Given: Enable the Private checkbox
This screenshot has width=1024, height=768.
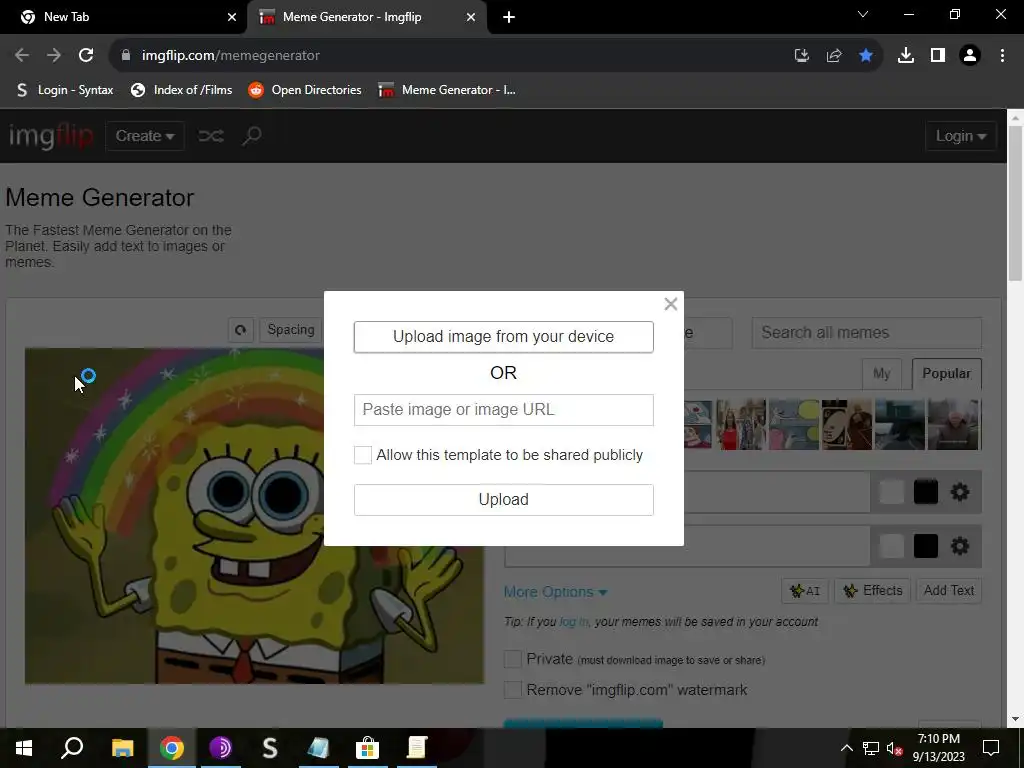Looking at the screenshot, I should point(513,659).
